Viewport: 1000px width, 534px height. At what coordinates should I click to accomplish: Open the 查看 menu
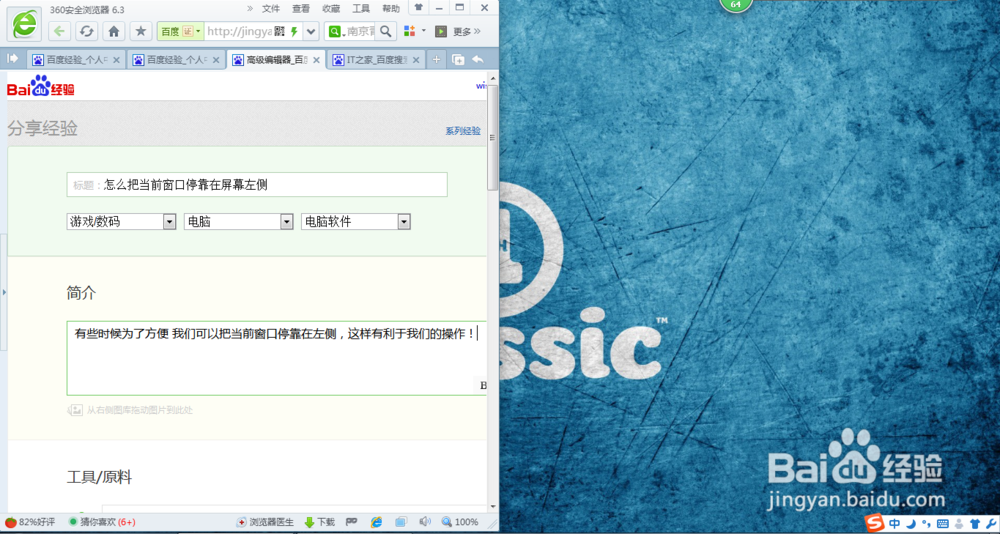tap(301, 8)
